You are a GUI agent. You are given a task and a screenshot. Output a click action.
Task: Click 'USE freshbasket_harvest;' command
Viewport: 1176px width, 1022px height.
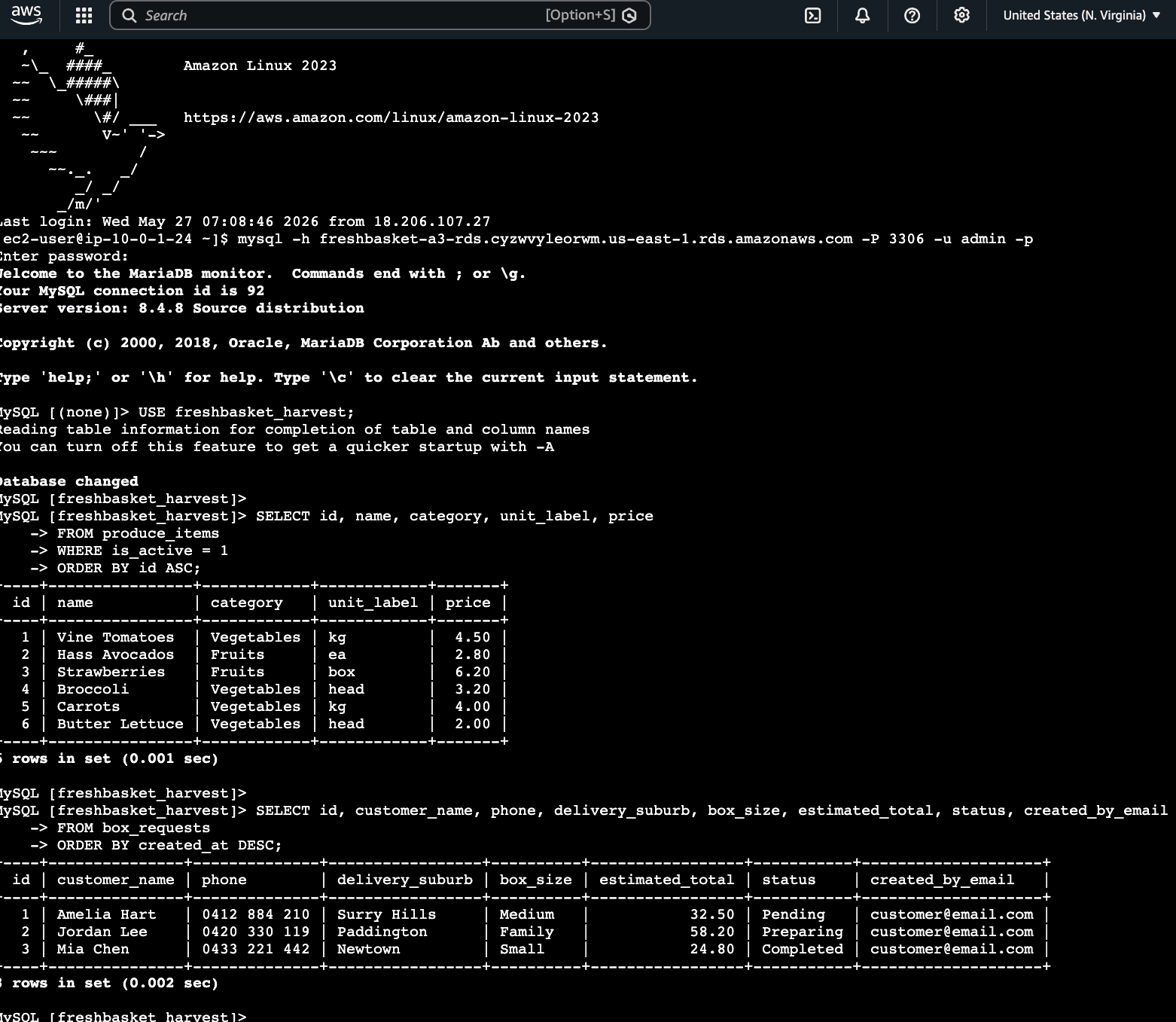[x=246, y=412]
